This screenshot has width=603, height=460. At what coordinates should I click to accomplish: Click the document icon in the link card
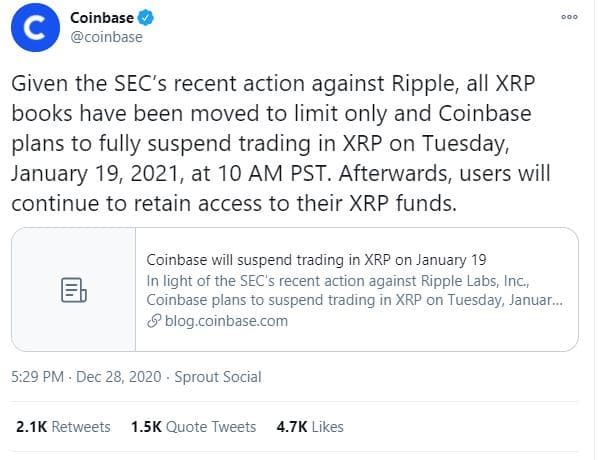(74, 290)
